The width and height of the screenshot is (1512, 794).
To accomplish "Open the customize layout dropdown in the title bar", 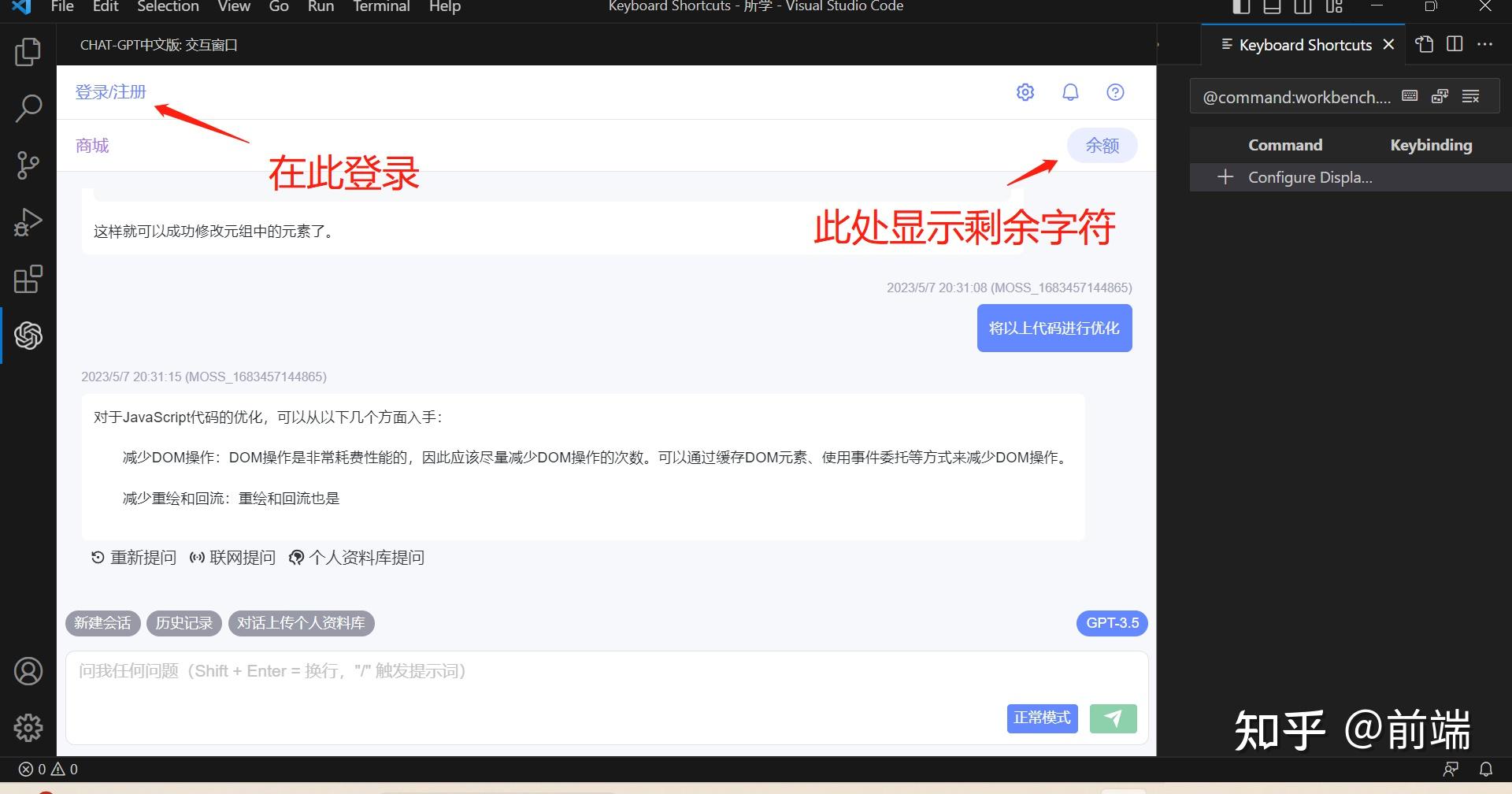I will click(1333, 7).
